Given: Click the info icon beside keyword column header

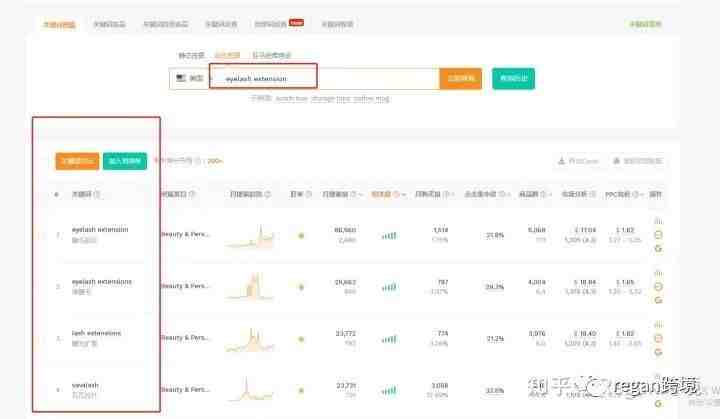Looking at the screenshot, I should pyautogui.click(x=97, y=194).
